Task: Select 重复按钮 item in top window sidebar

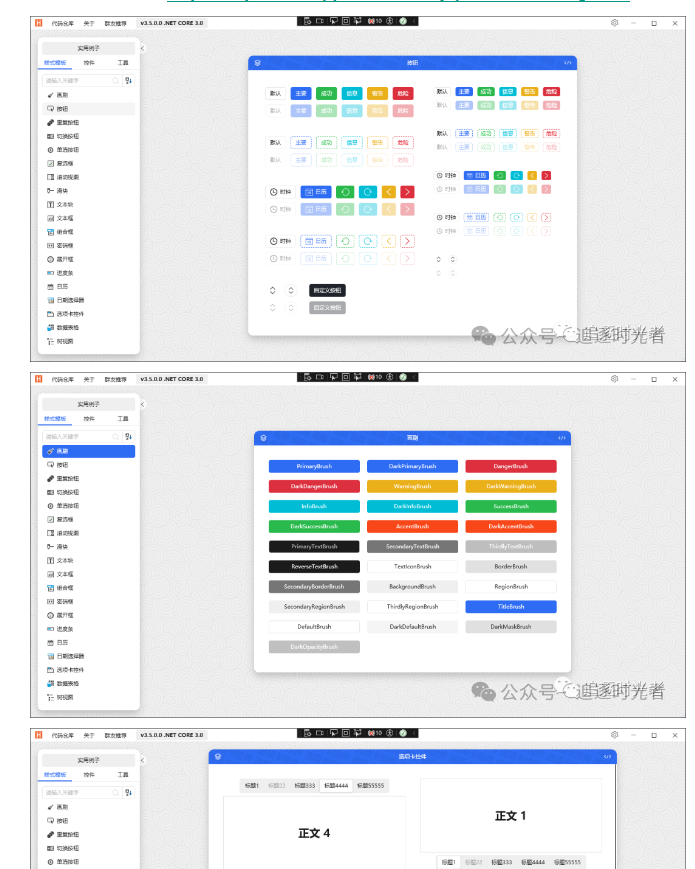Action: 89,122
